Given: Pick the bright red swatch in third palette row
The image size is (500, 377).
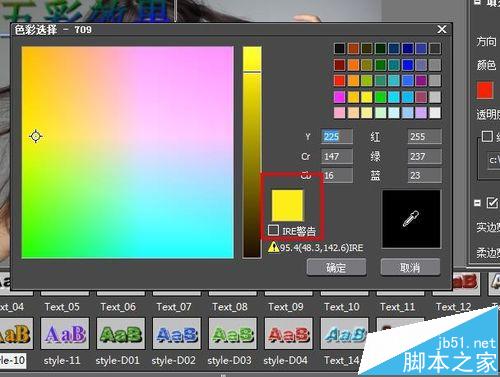Looking at the screenshot, I should click(x=339, y=80).
